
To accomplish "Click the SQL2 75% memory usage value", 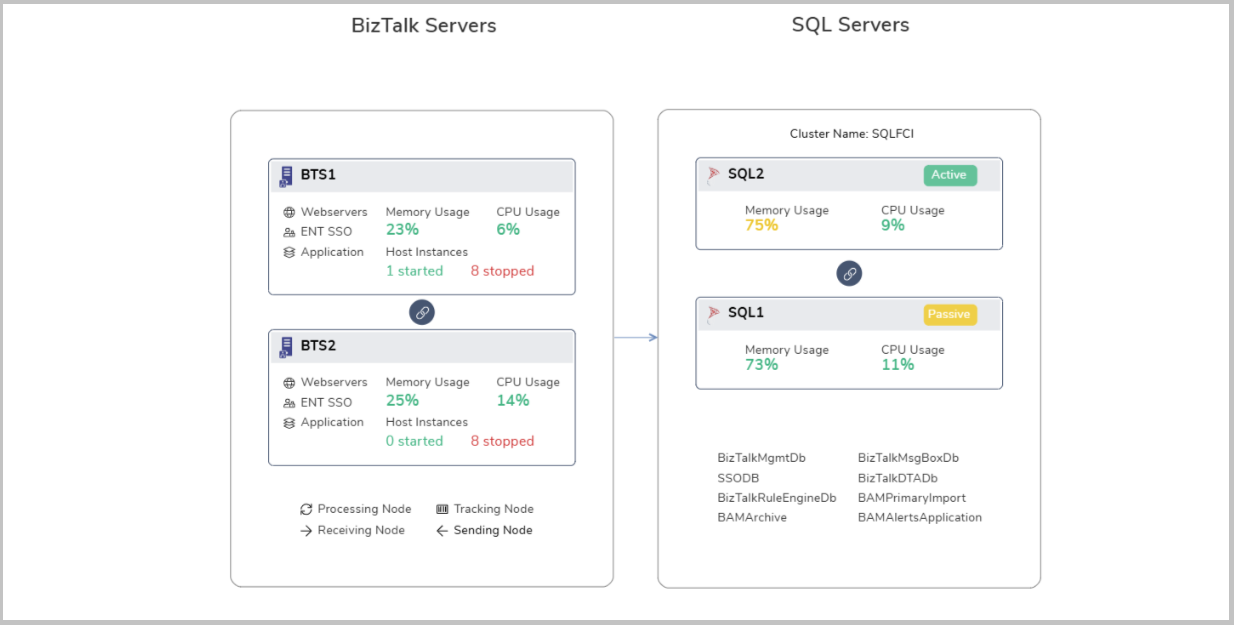I will pyautogui.click(x=761, y=226).
